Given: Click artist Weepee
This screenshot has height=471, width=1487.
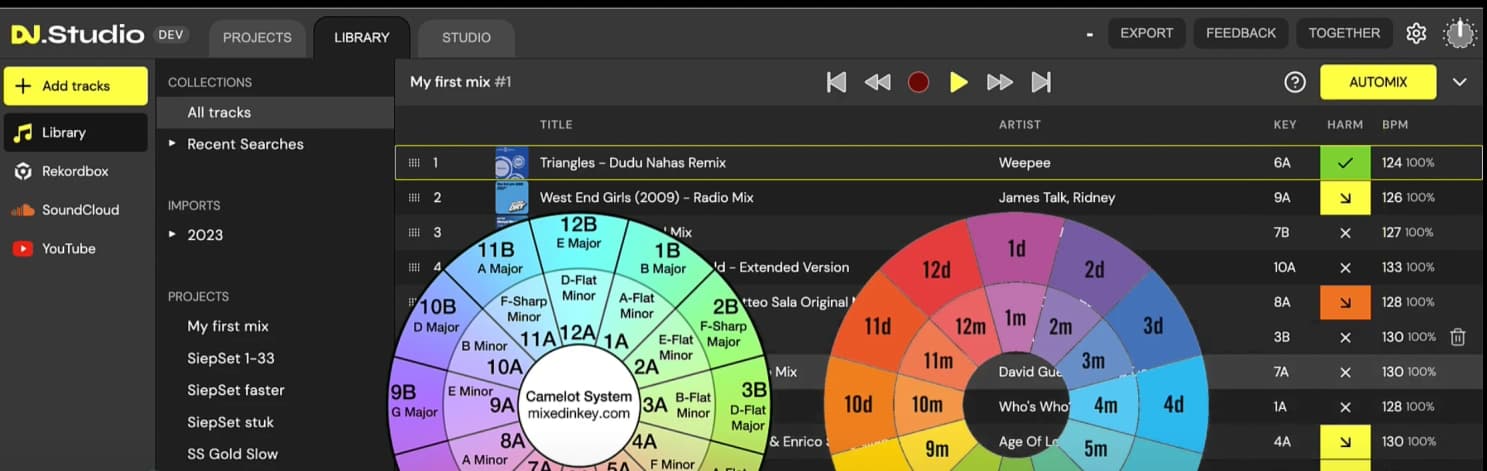Looking at the screenshot, I should (1024, 162).
